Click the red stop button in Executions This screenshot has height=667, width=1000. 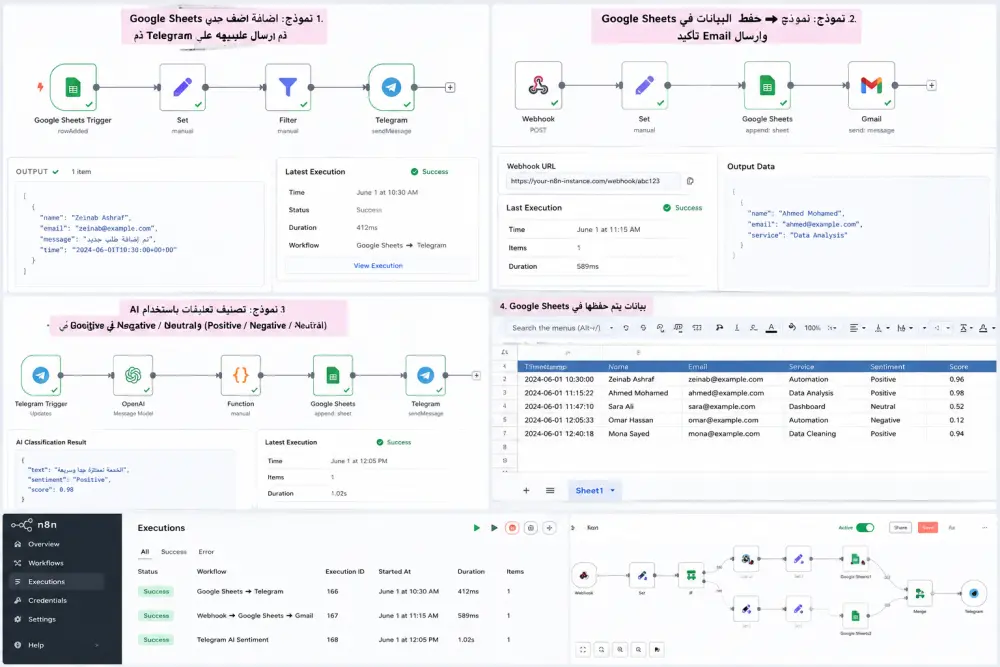pyautogui.click(x=512, y=528)
